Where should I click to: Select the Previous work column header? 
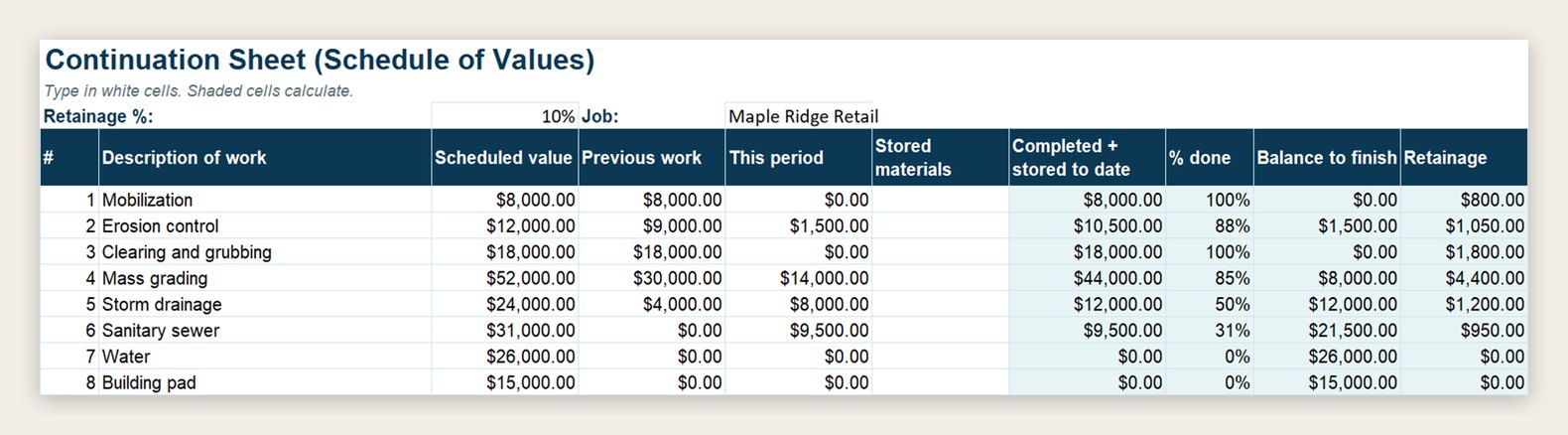point(651,157)
